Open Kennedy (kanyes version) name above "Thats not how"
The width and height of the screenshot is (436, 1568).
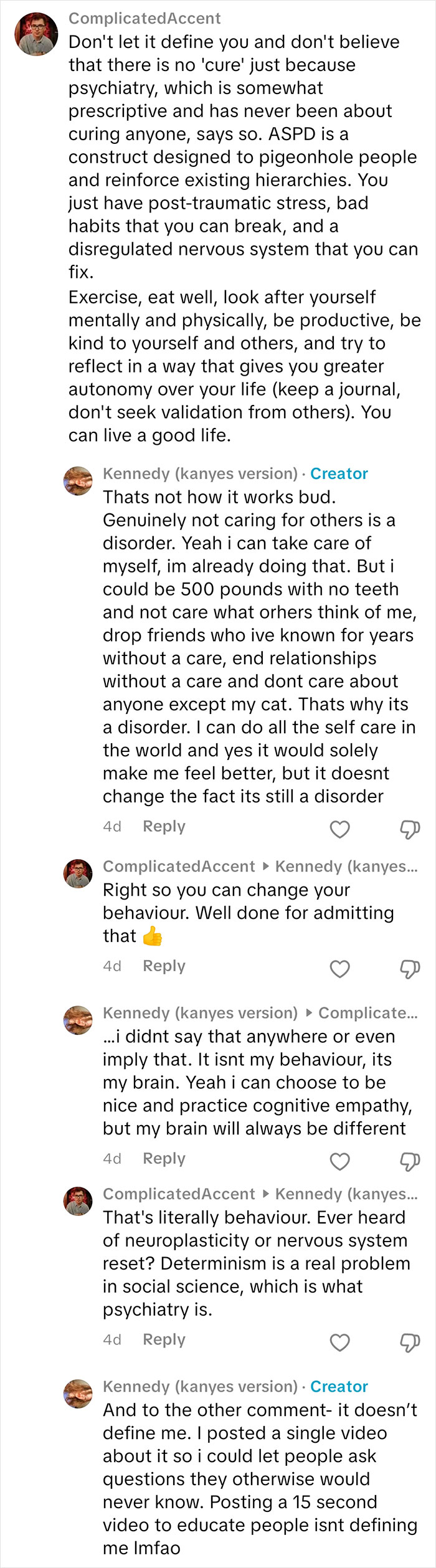coord(200,474)
